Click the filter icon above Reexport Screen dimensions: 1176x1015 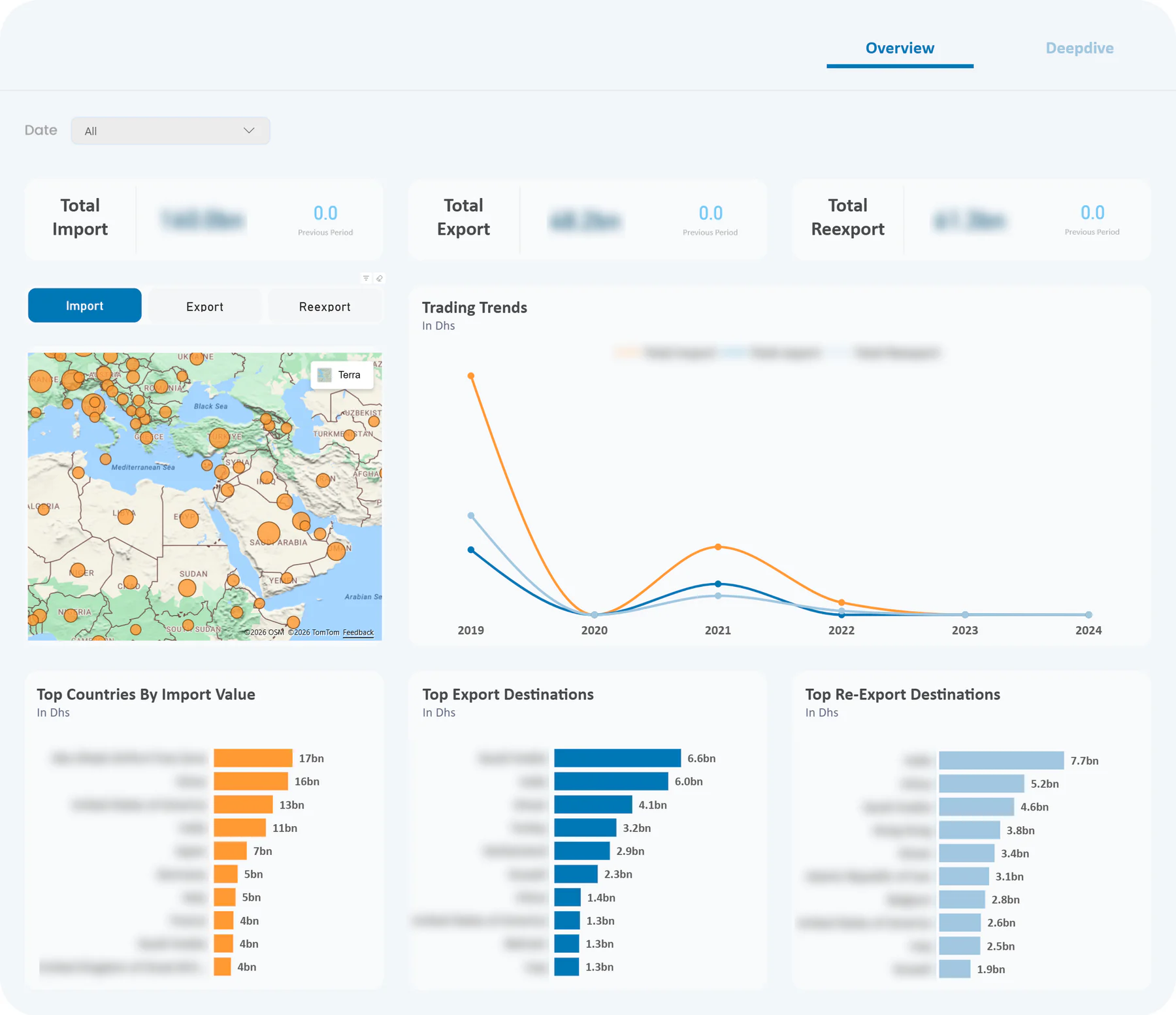(x=366, y=278)
